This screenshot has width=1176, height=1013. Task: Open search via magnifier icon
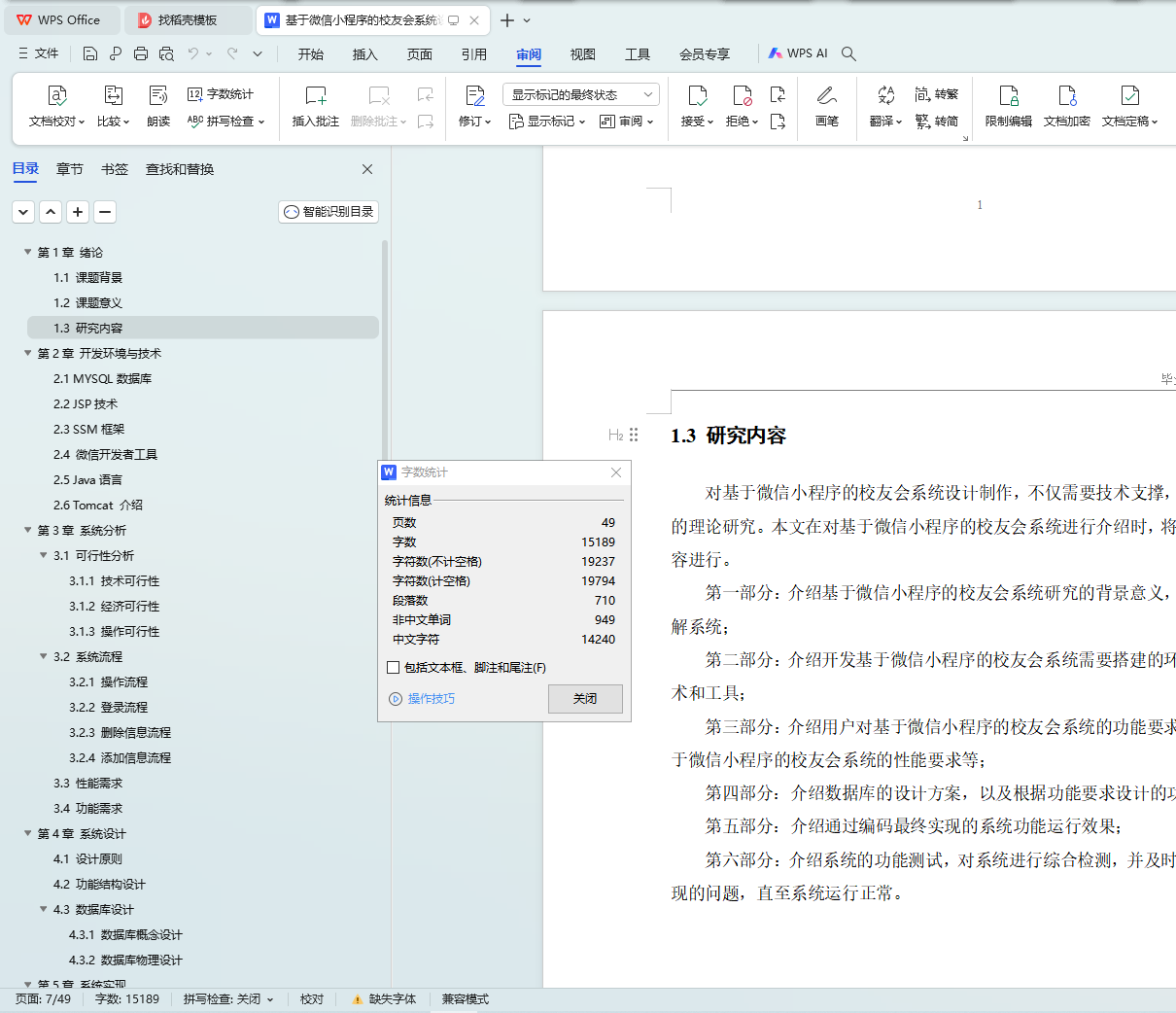click(x=848, y=53)
